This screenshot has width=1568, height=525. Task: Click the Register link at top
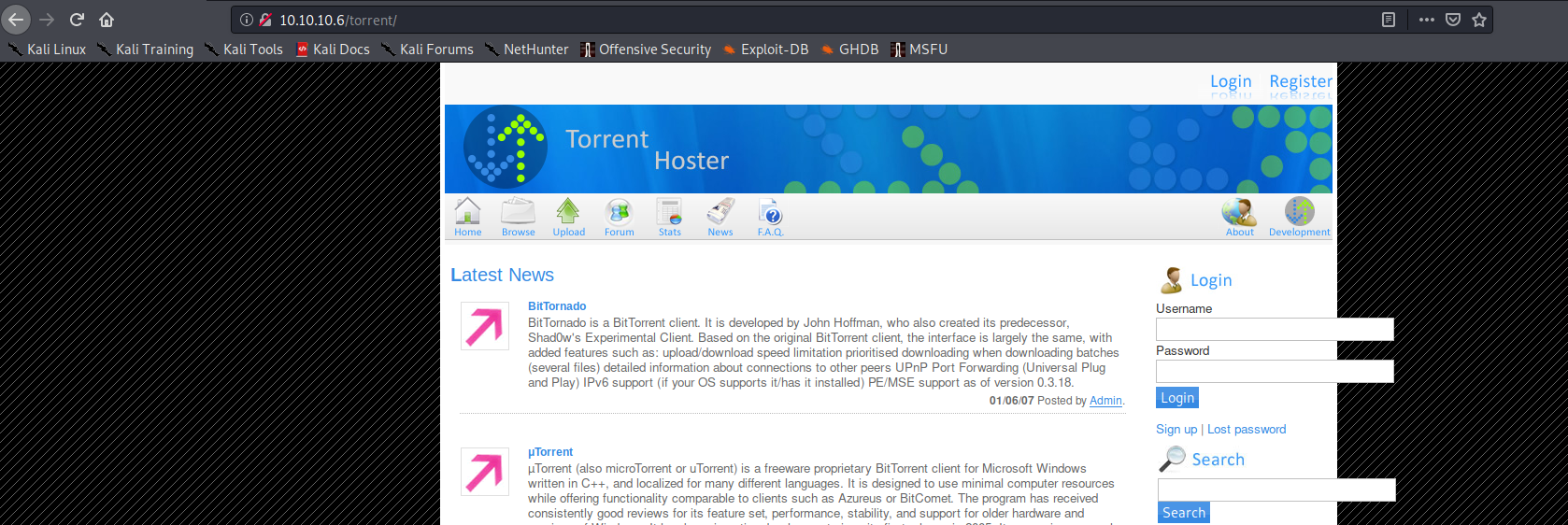(x=1300, y=81)
